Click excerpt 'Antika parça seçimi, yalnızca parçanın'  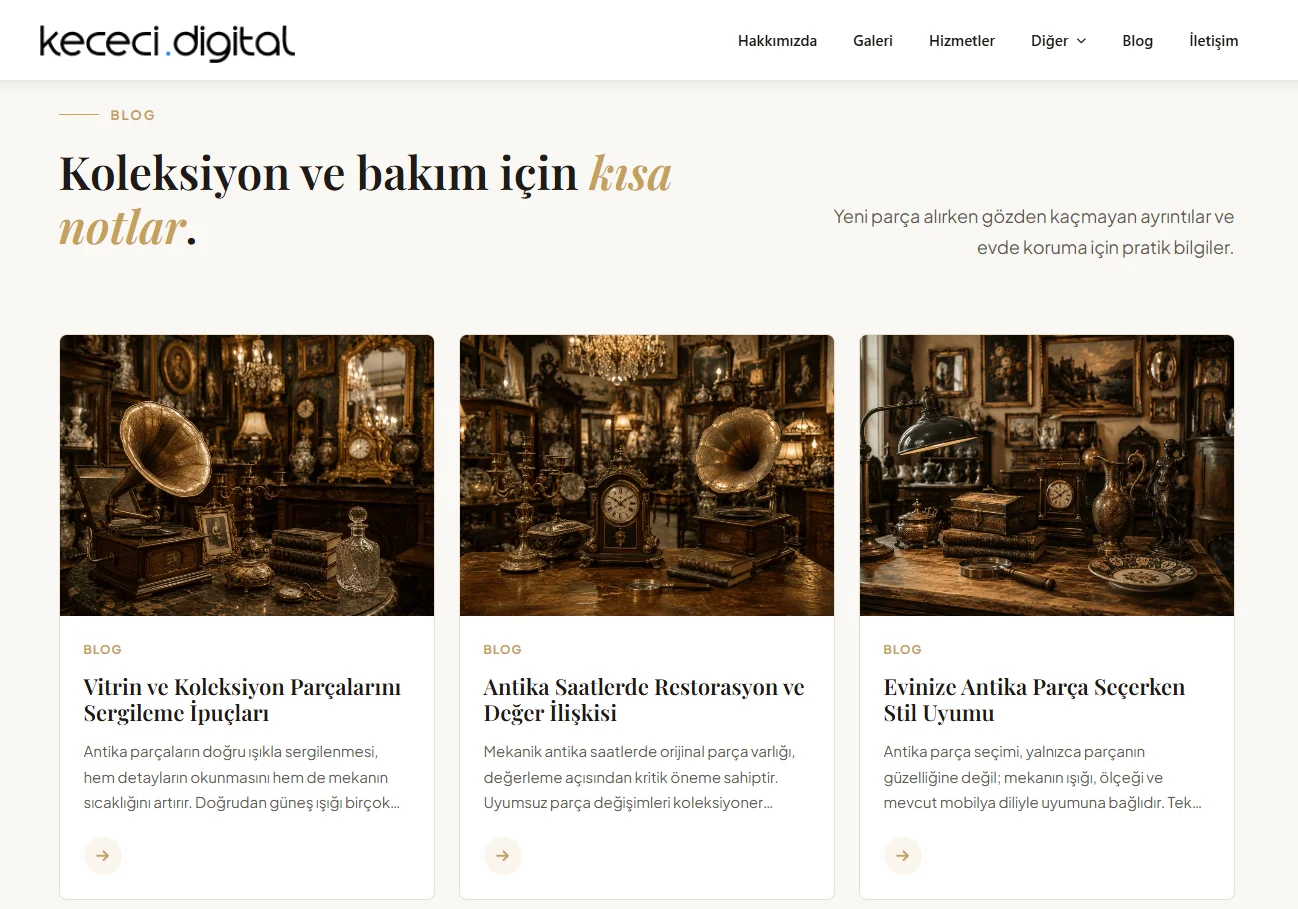coord(1043,777)
